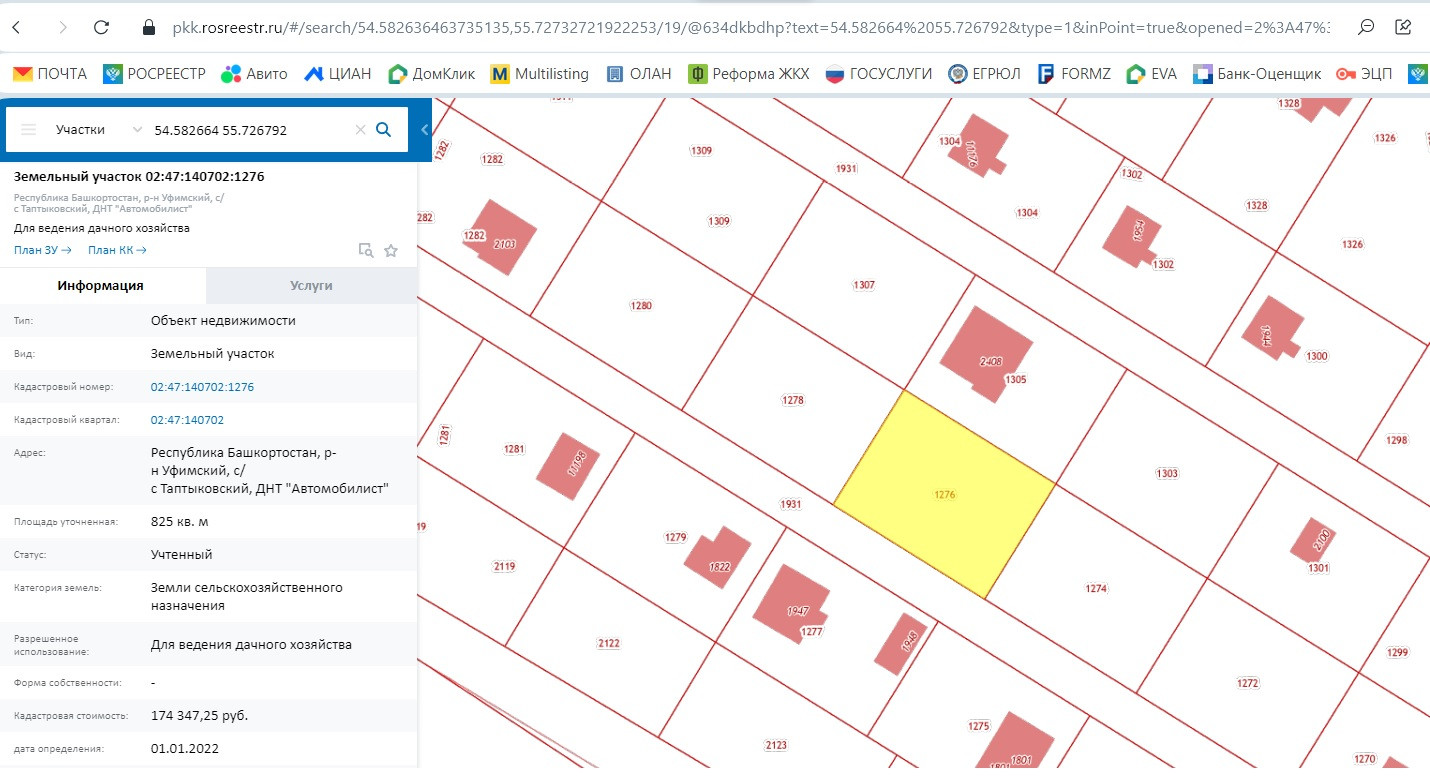This screenshot has width=1430, height=784.
Task: Click the page share icon in address bar
Action: pyautogui.click(x=1406, y=28)
